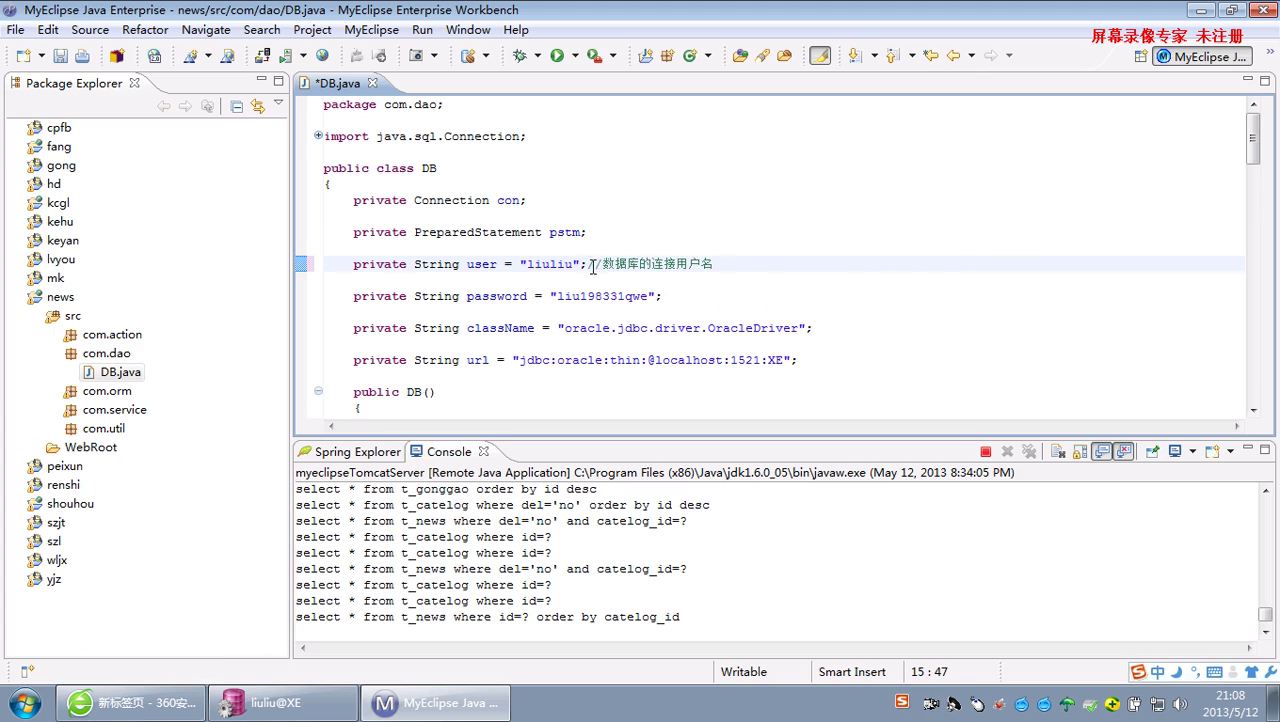The height and width of the screenshot is (722, 1280).
Task: Toggle Link with Editor in Package Explorer
Action: [257, 106]
